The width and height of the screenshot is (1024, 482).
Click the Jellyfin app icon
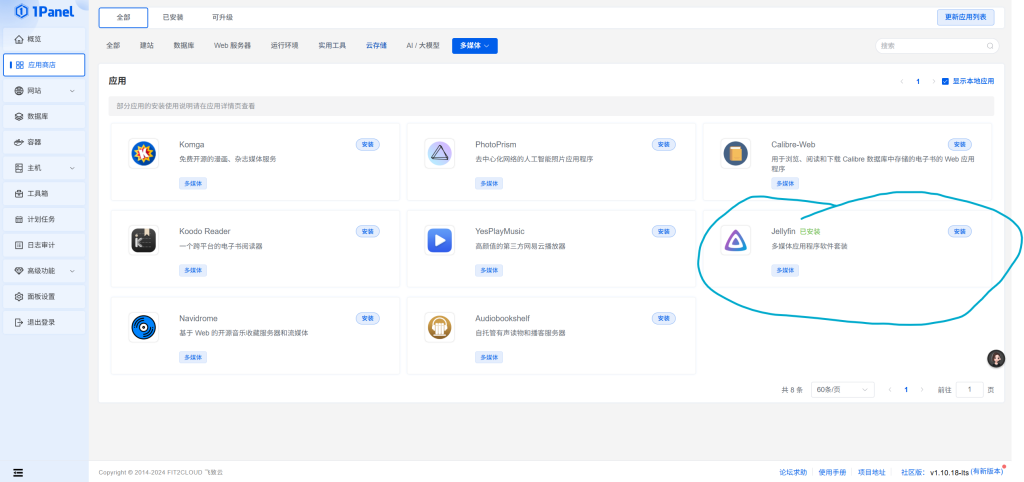(x=736, y=240)
